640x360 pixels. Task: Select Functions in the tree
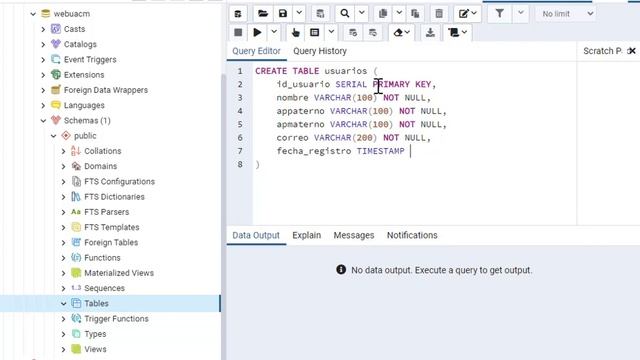point(102,258)
